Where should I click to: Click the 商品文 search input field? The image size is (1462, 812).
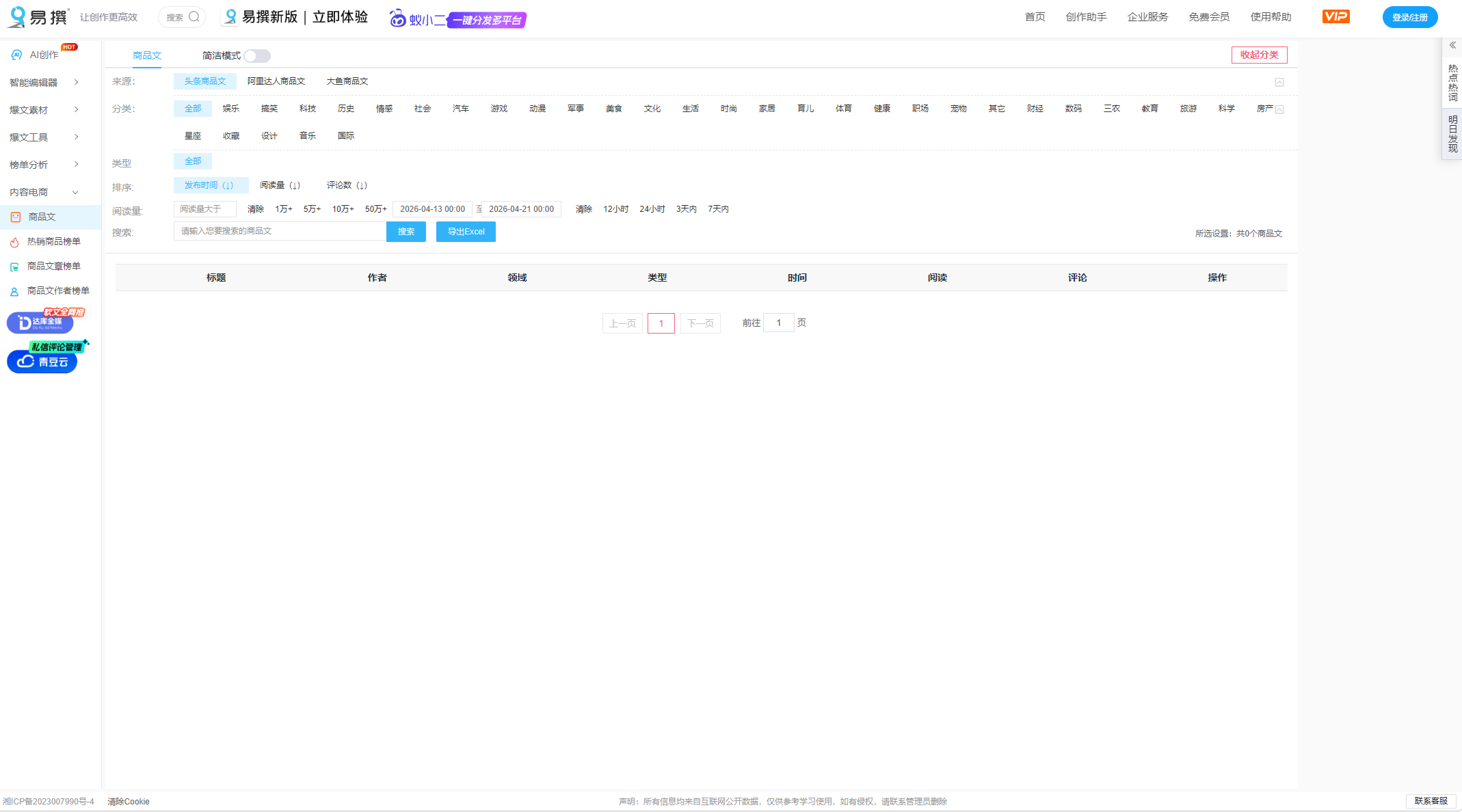(x=280, y=231)
